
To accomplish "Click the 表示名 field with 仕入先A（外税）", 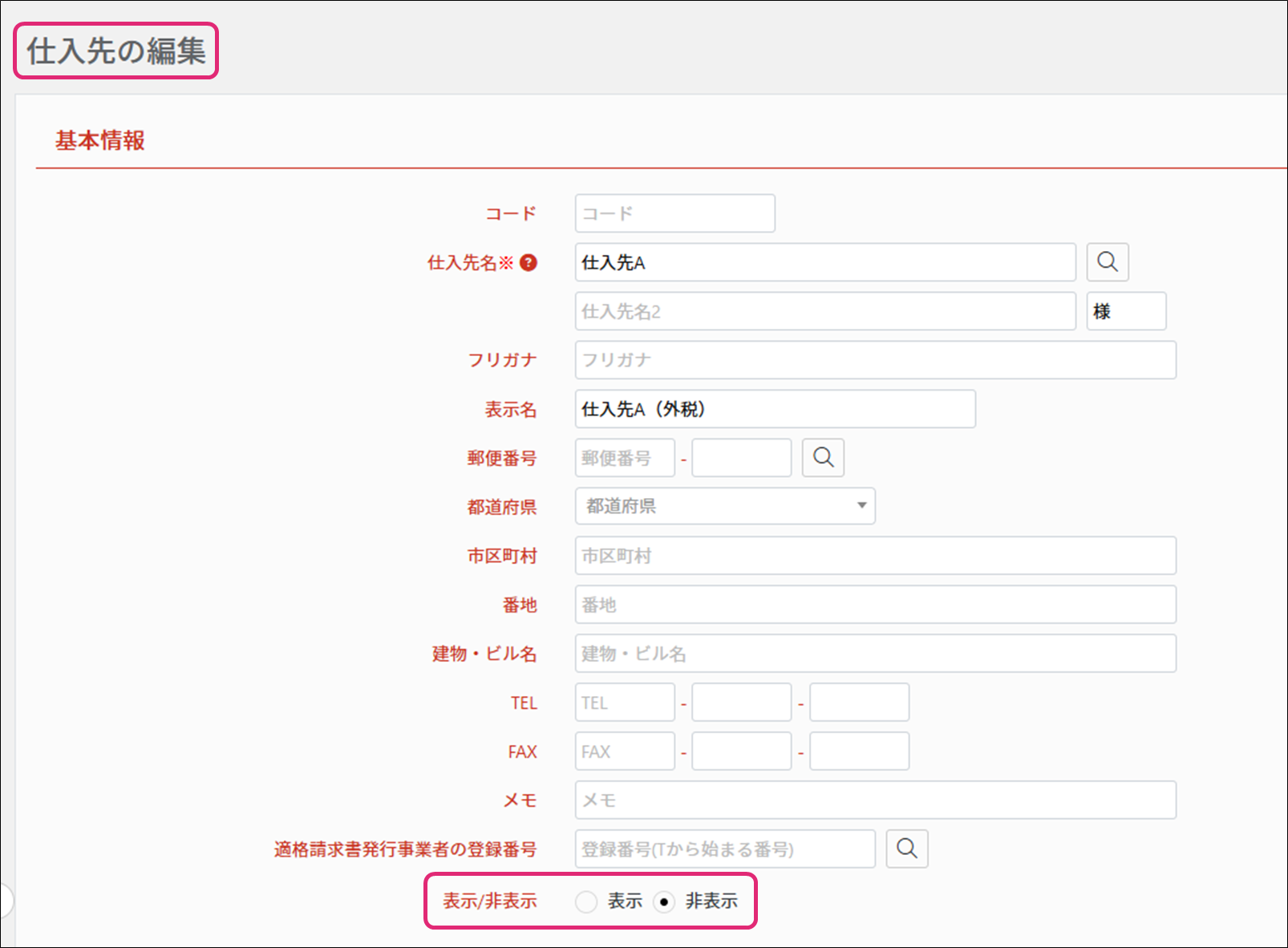I will point(775,409).
